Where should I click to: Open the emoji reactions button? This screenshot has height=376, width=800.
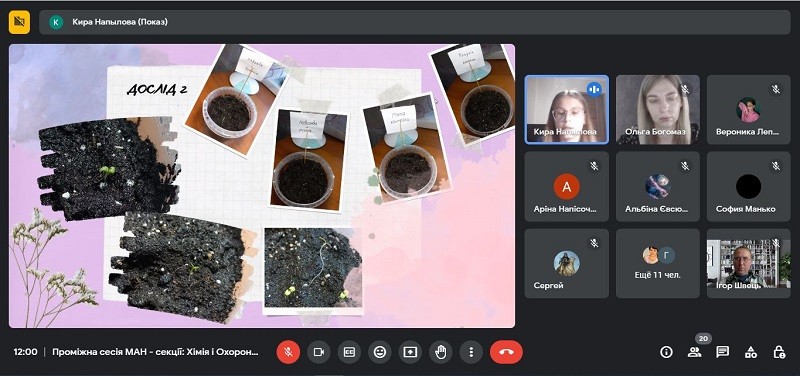pos(380,352)
